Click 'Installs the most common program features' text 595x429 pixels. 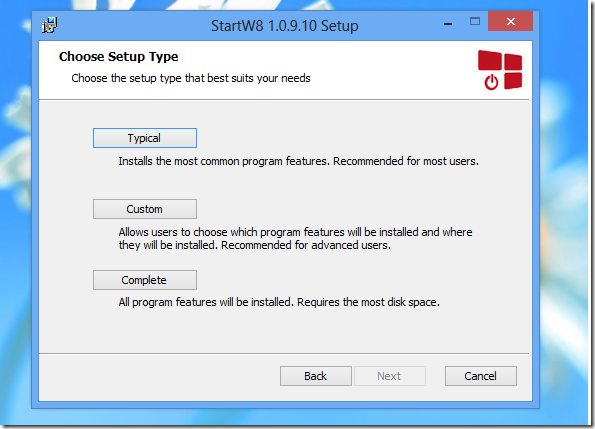[x=299, y=161]
